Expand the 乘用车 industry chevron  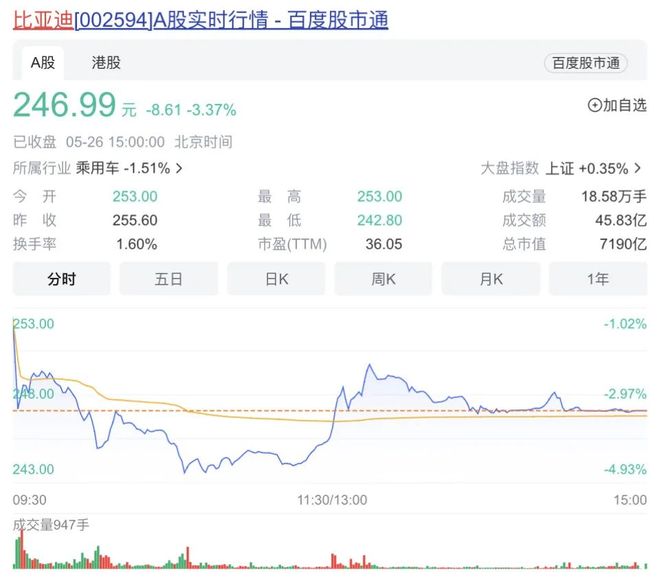(x=178, y=168)
